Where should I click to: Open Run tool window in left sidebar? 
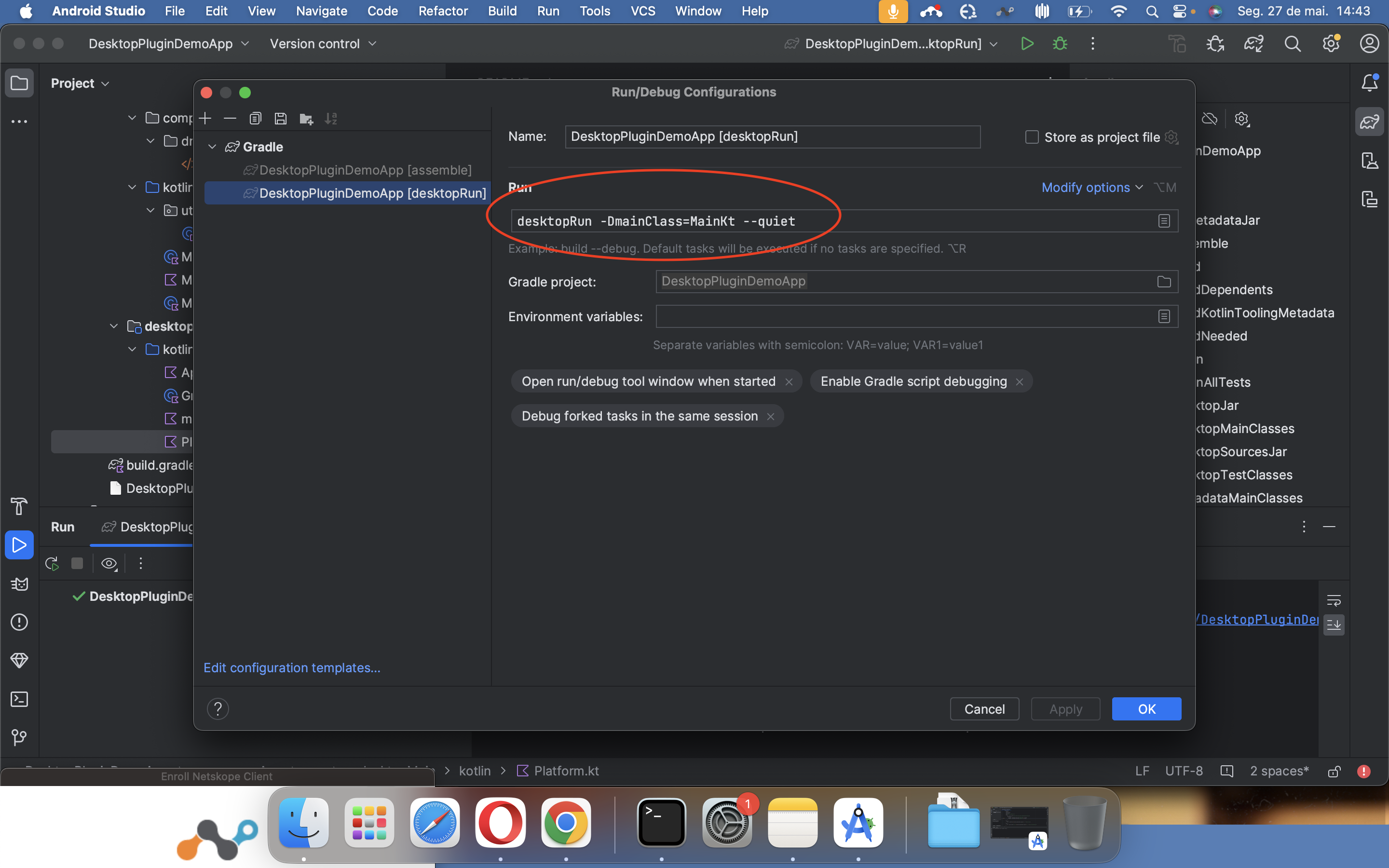click(x=19, y=545)
